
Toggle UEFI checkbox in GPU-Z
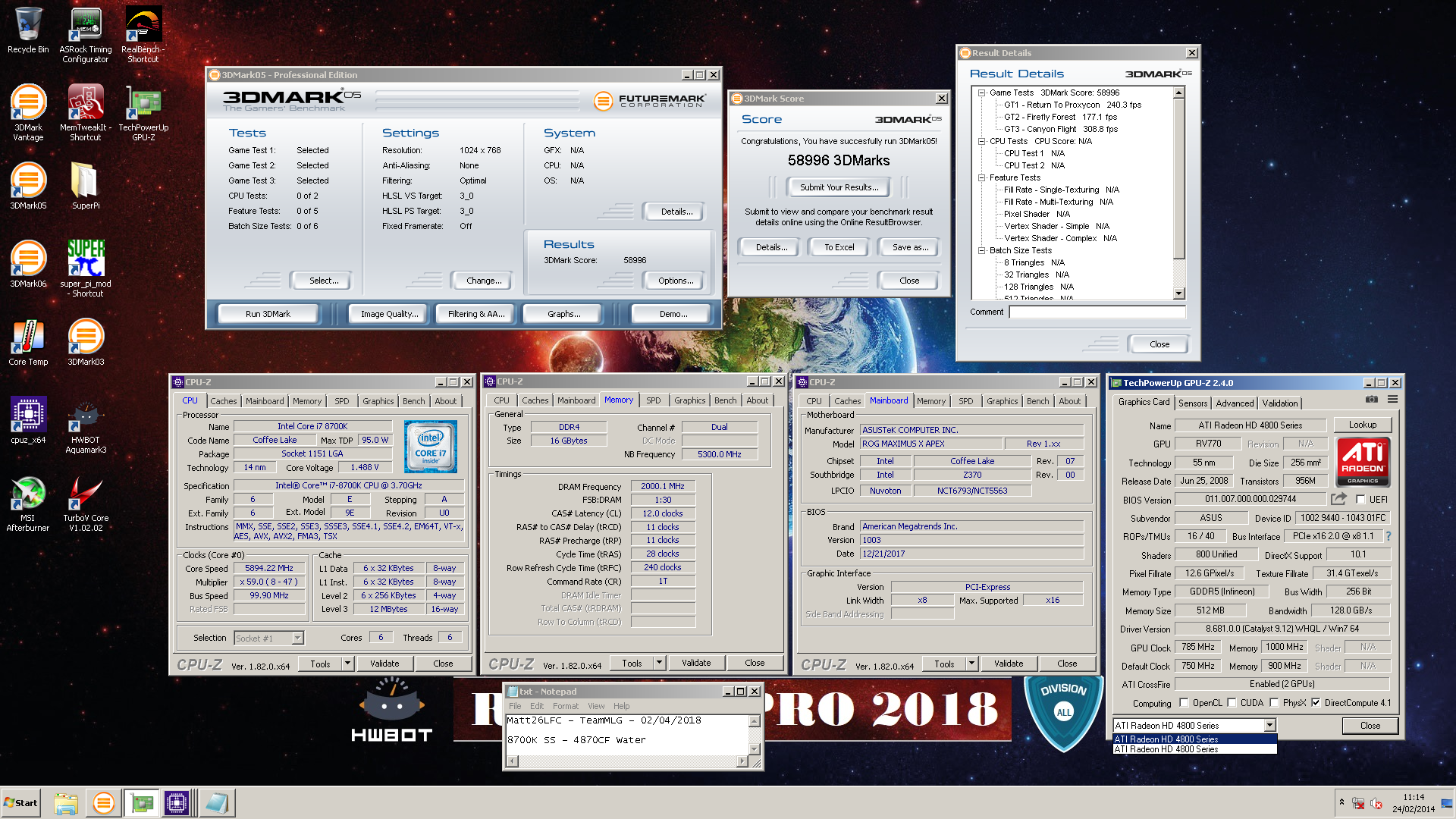point(1360,500)
